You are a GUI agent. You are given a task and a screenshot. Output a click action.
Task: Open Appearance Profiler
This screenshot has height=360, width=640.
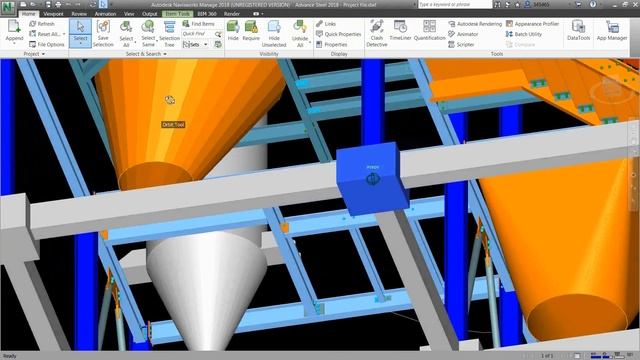tap(532, 24)
